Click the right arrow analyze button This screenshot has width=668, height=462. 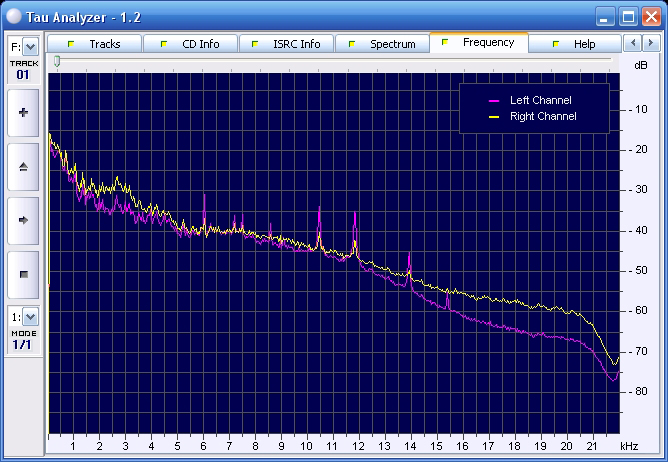[23, 219]
